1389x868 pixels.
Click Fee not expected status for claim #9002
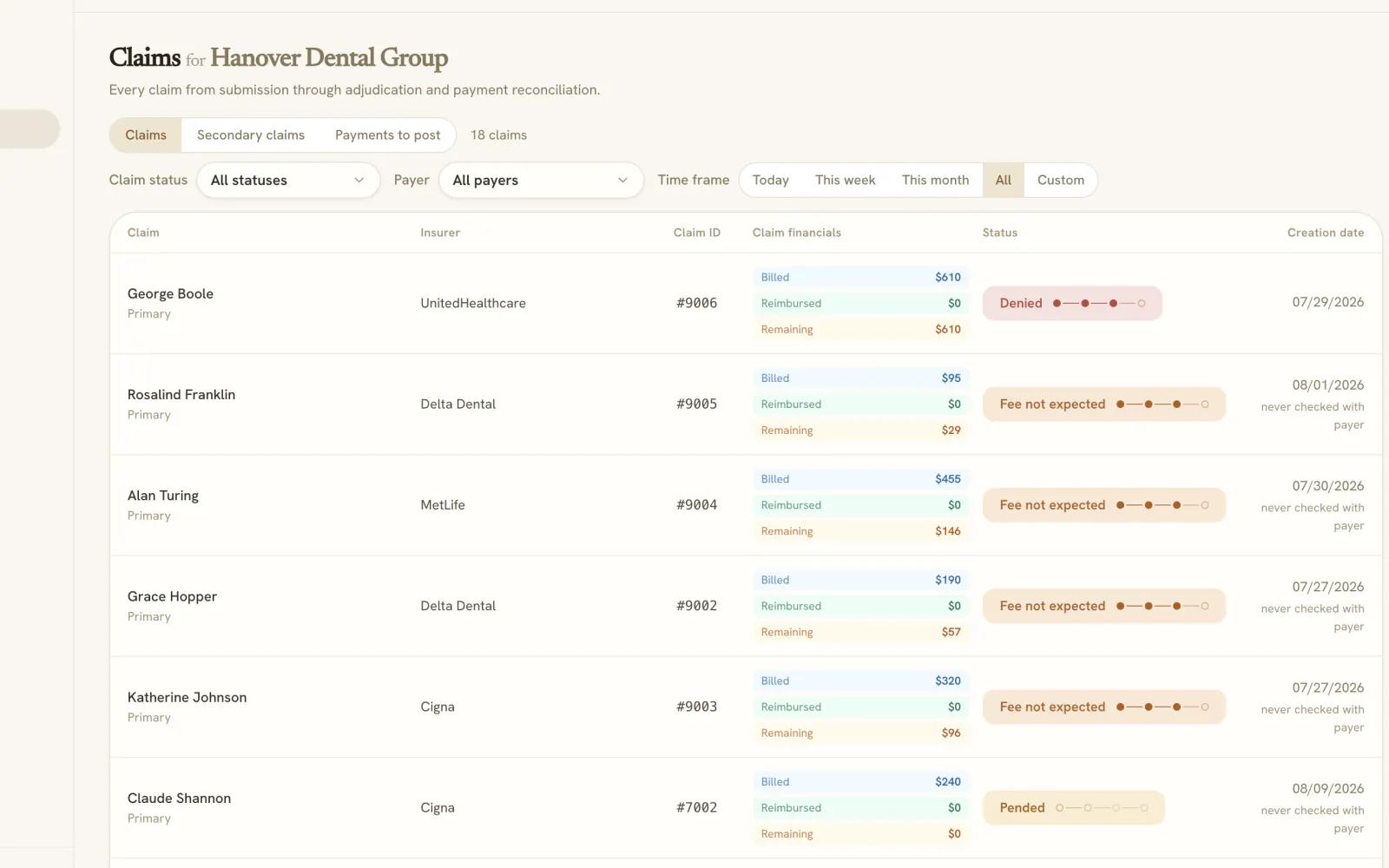(x=1104, y=606)
